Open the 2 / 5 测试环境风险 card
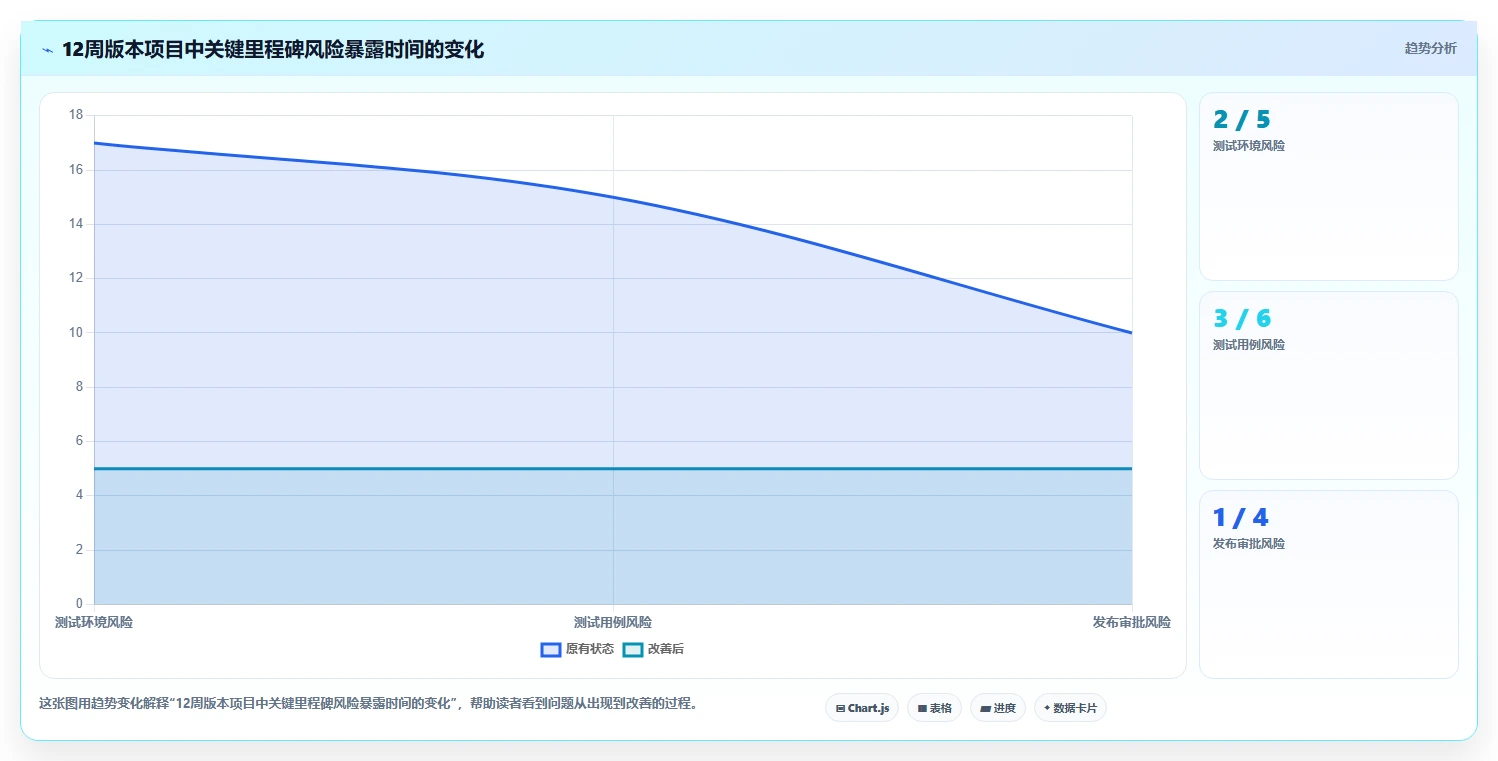 coord(1328,186)
